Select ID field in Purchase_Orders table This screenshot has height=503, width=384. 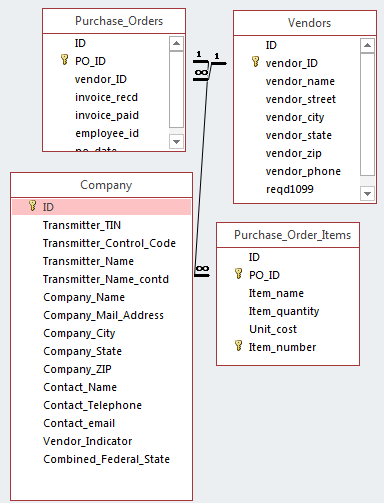click(80, 43)
